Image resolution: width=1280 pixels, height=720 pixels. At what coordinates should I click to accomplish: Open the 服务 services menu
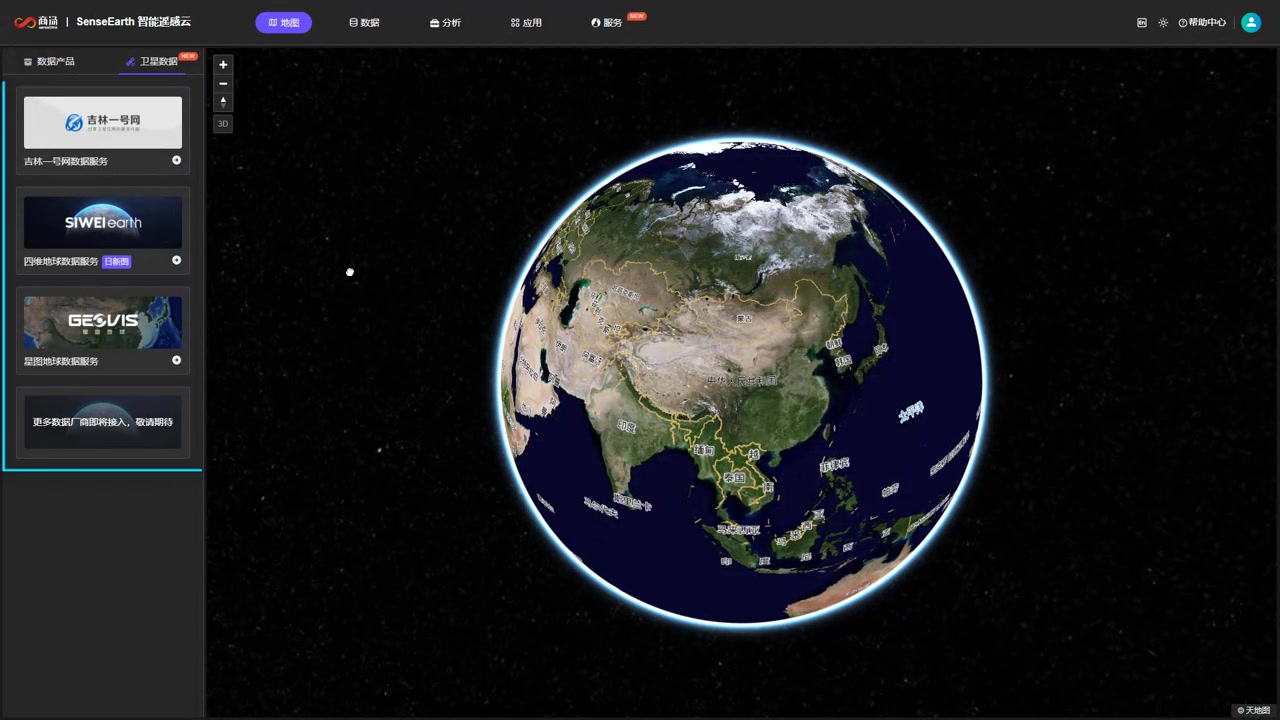[607, 22]
